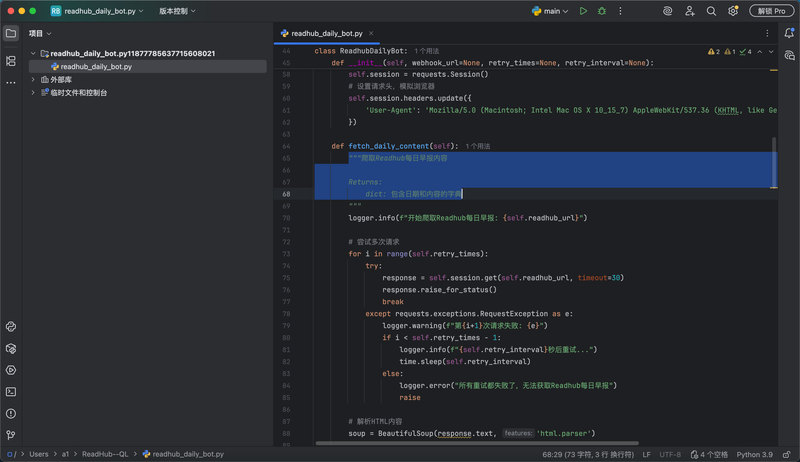Open Search Everywhere magnifier icon
The image size is (800, 462).
point(711,11)
